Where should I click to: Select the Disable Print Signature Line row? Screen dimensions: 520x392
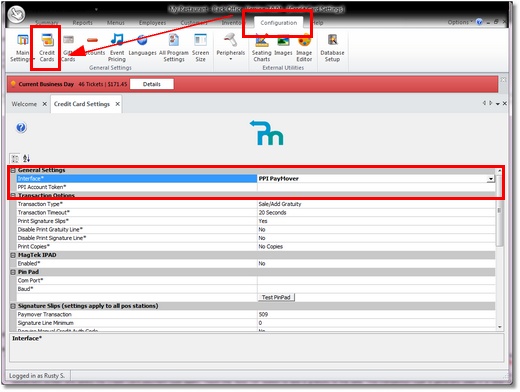[256, 238]
